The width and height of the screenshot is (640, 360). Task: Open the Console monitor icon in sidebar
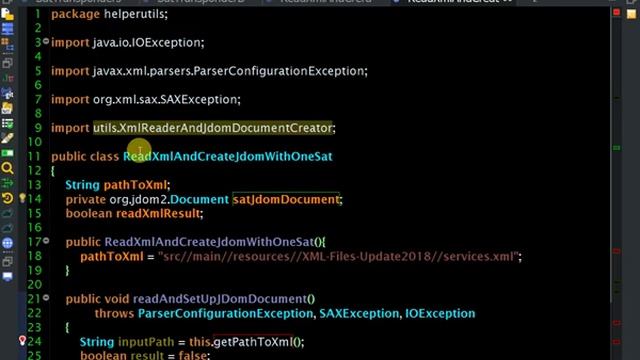(7, 277)
